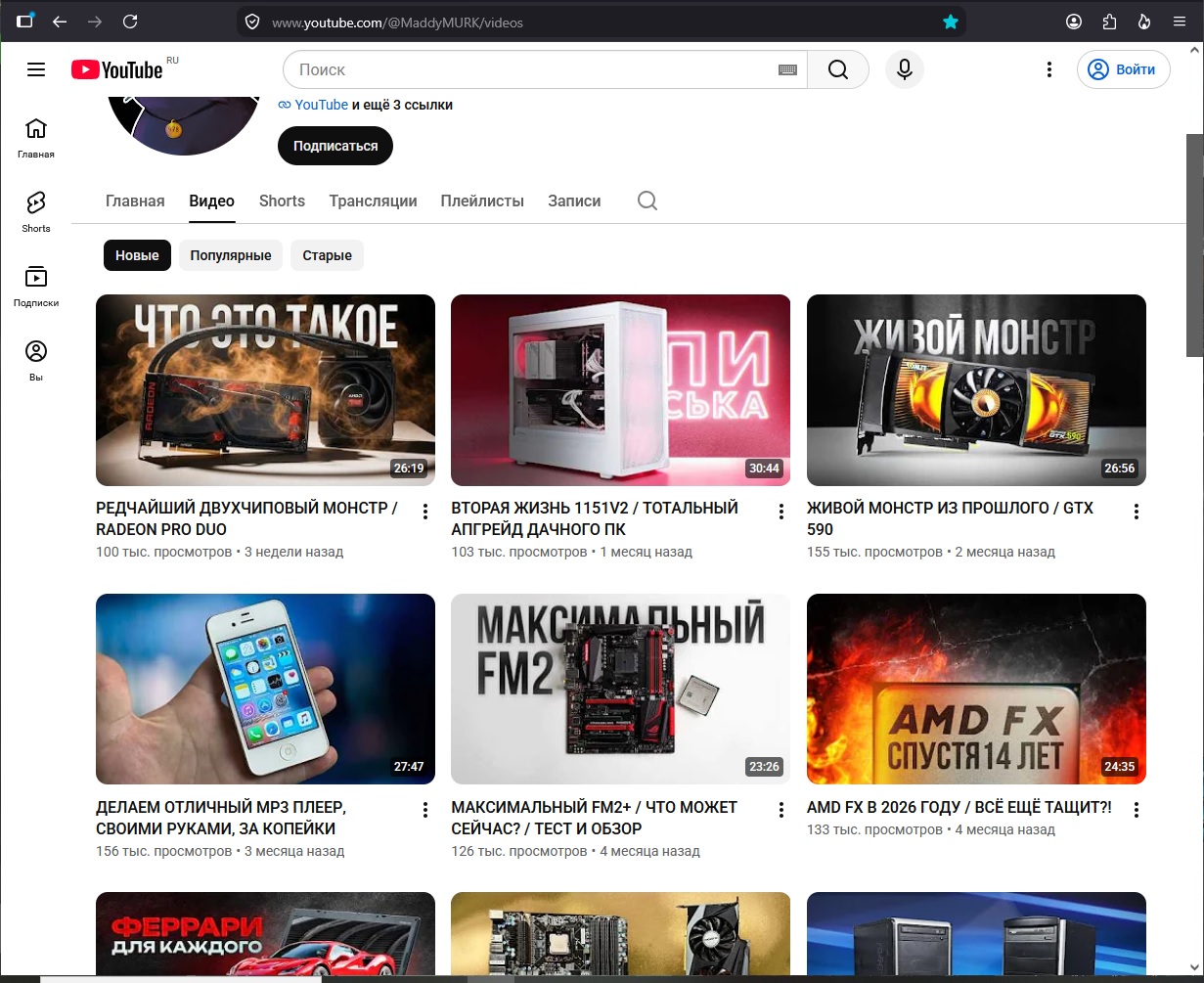Search this channel with the magnifier icon
Viewport: 1204px width, 983px height.
point(647,201)
